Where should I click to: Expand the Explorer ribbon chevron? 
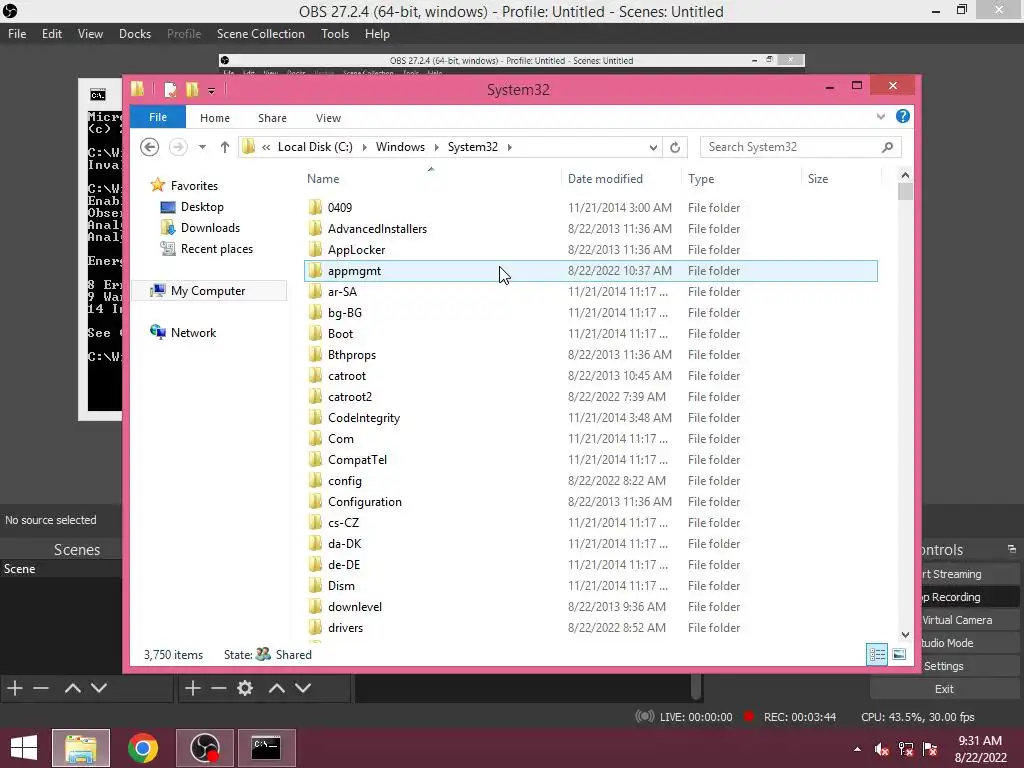click(880, 117)
